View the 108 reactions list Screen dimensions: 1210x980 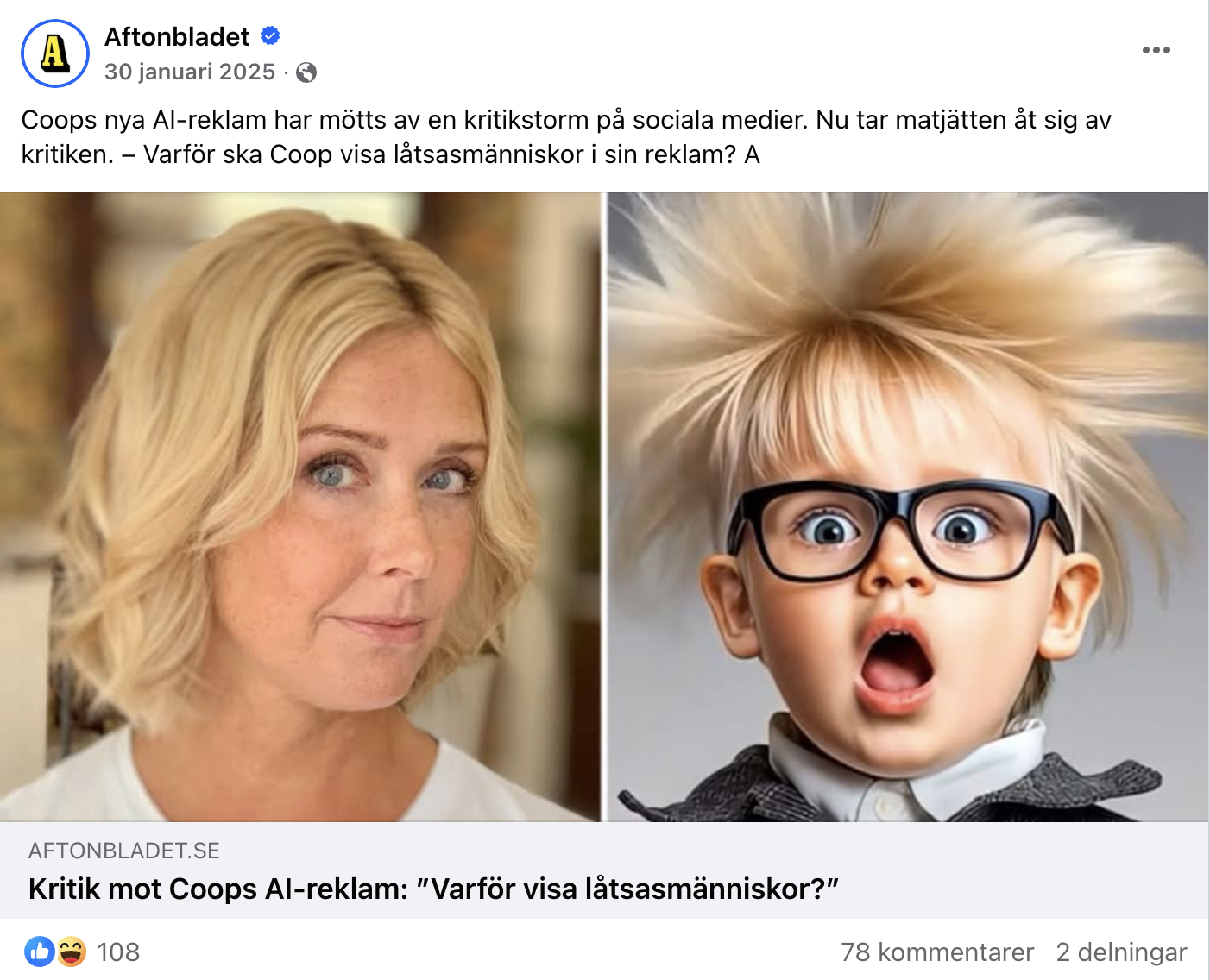(118, 952)
